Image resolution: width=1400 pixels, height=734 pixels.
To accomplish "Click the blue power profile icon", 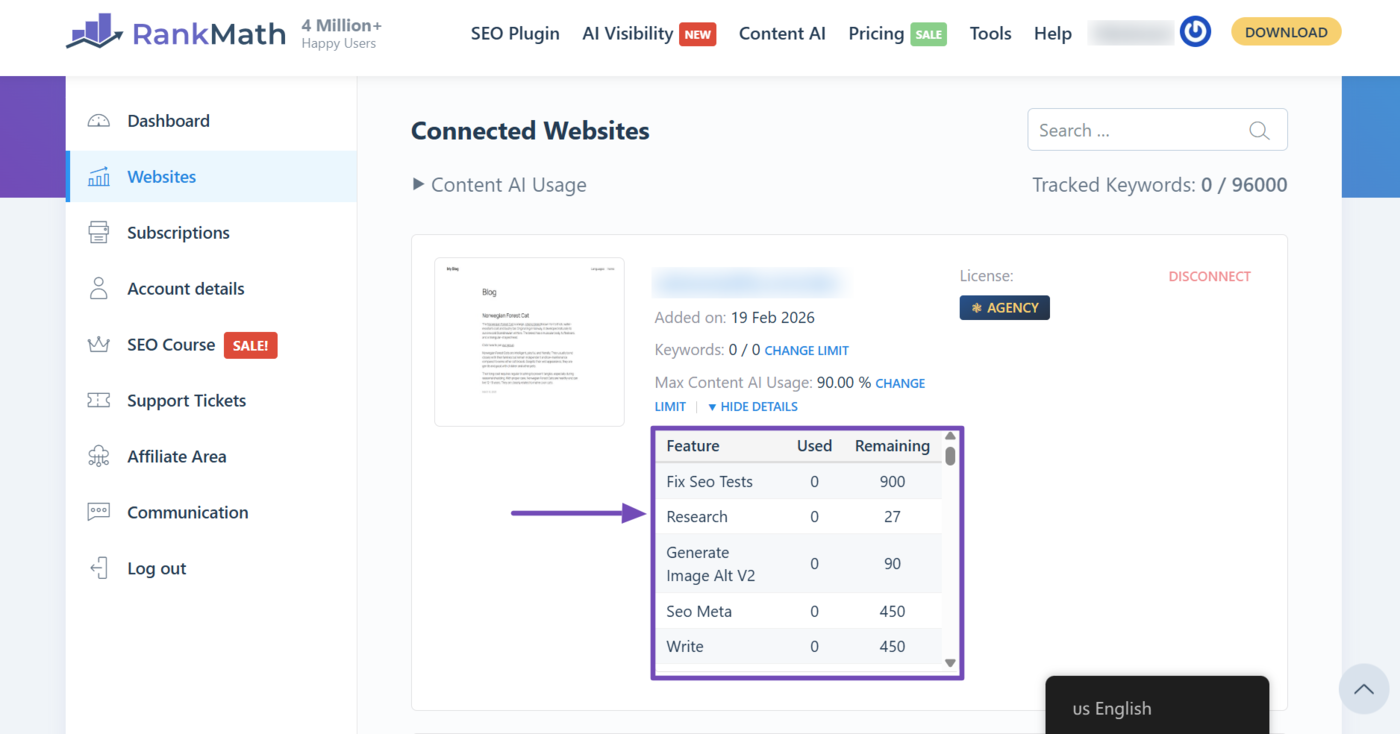I will (x=1195, y=32).
